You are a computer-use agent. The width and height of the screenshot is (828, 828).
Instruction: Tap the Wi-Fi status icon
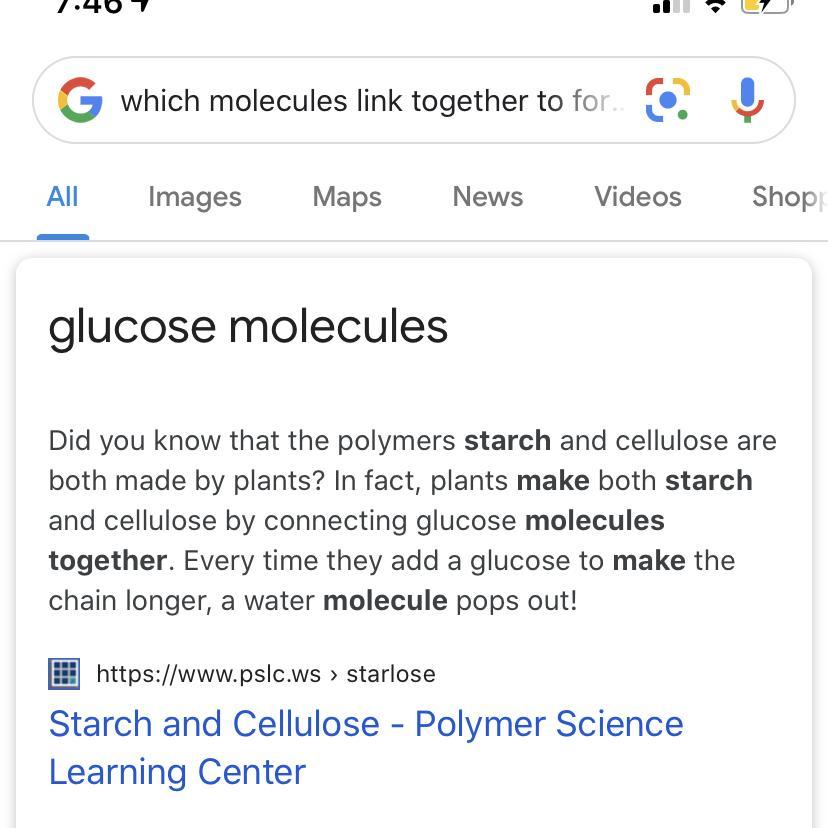click(x=715, y=5)
